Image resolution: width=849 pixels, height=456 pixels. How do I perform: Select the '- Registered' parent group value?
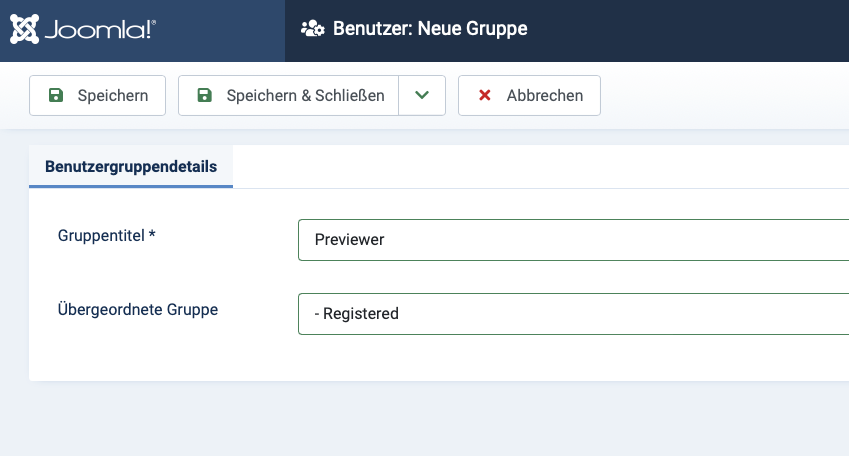[357, 314]
